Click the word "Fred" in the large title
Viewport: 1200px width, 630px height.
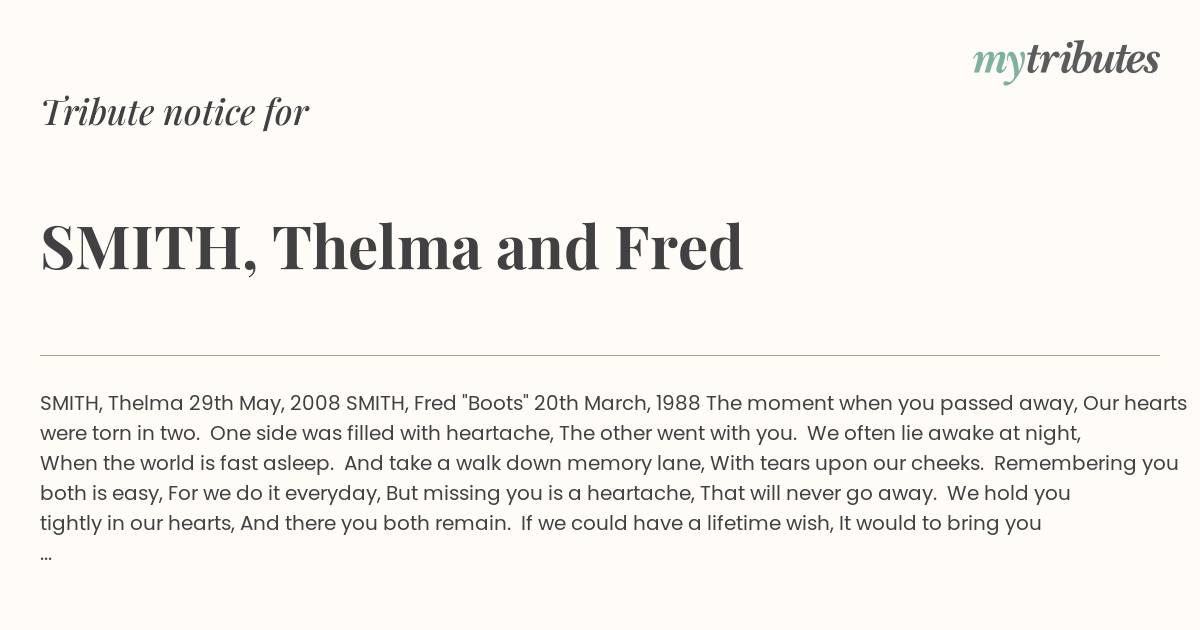(679, 247)
